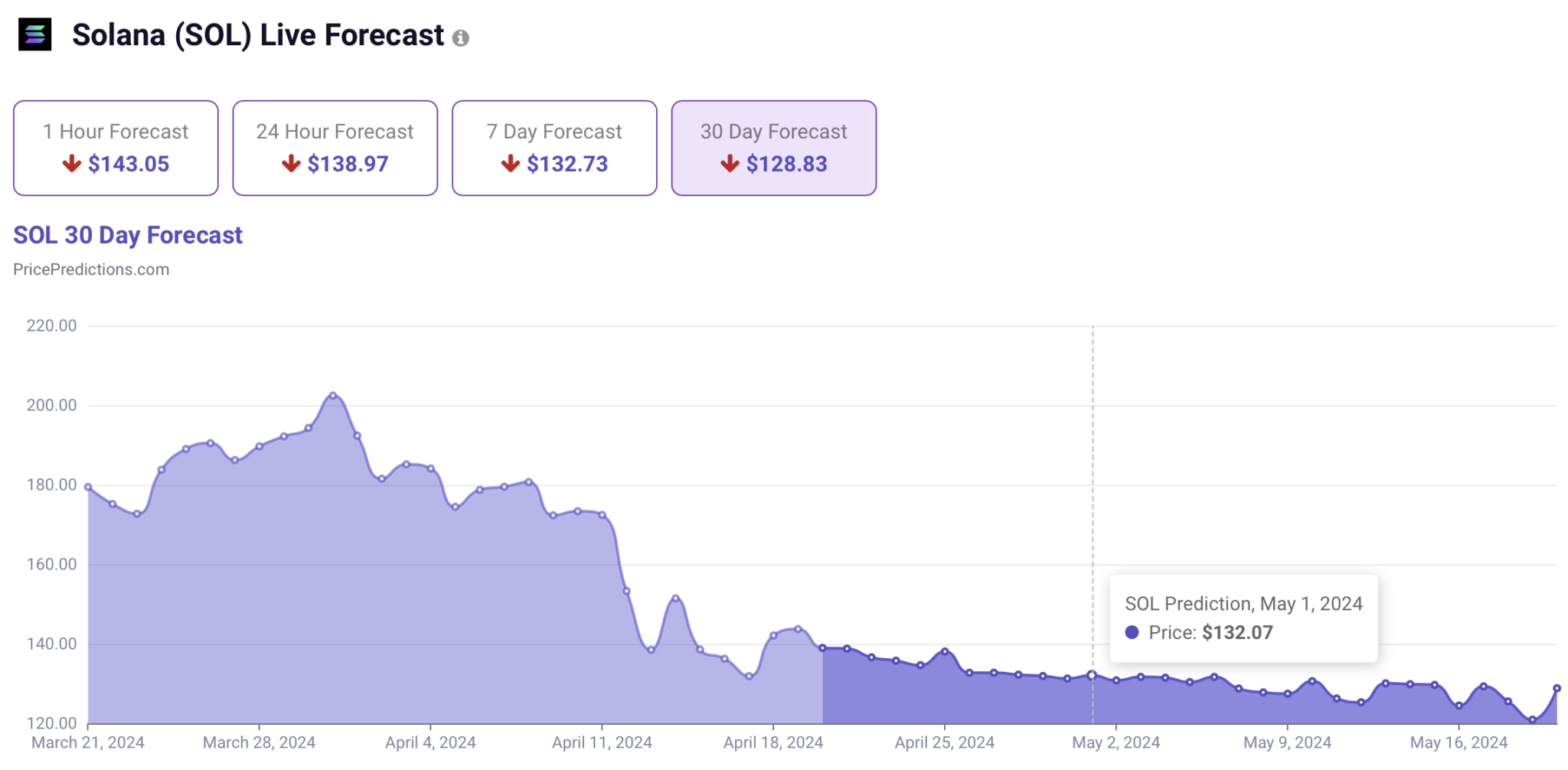
Task: Click the $132.73 forecast value
Action: tap(567, 164)
